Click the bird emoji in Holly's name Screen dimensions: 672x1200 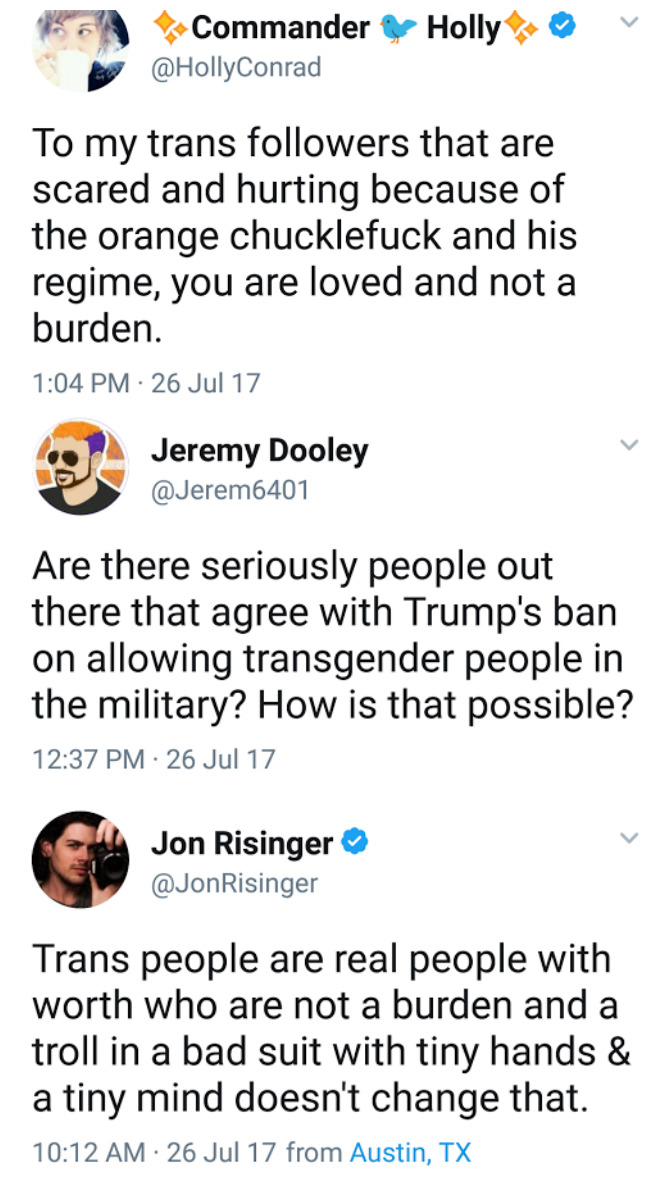pyautogui.click(x=398, y=29)
